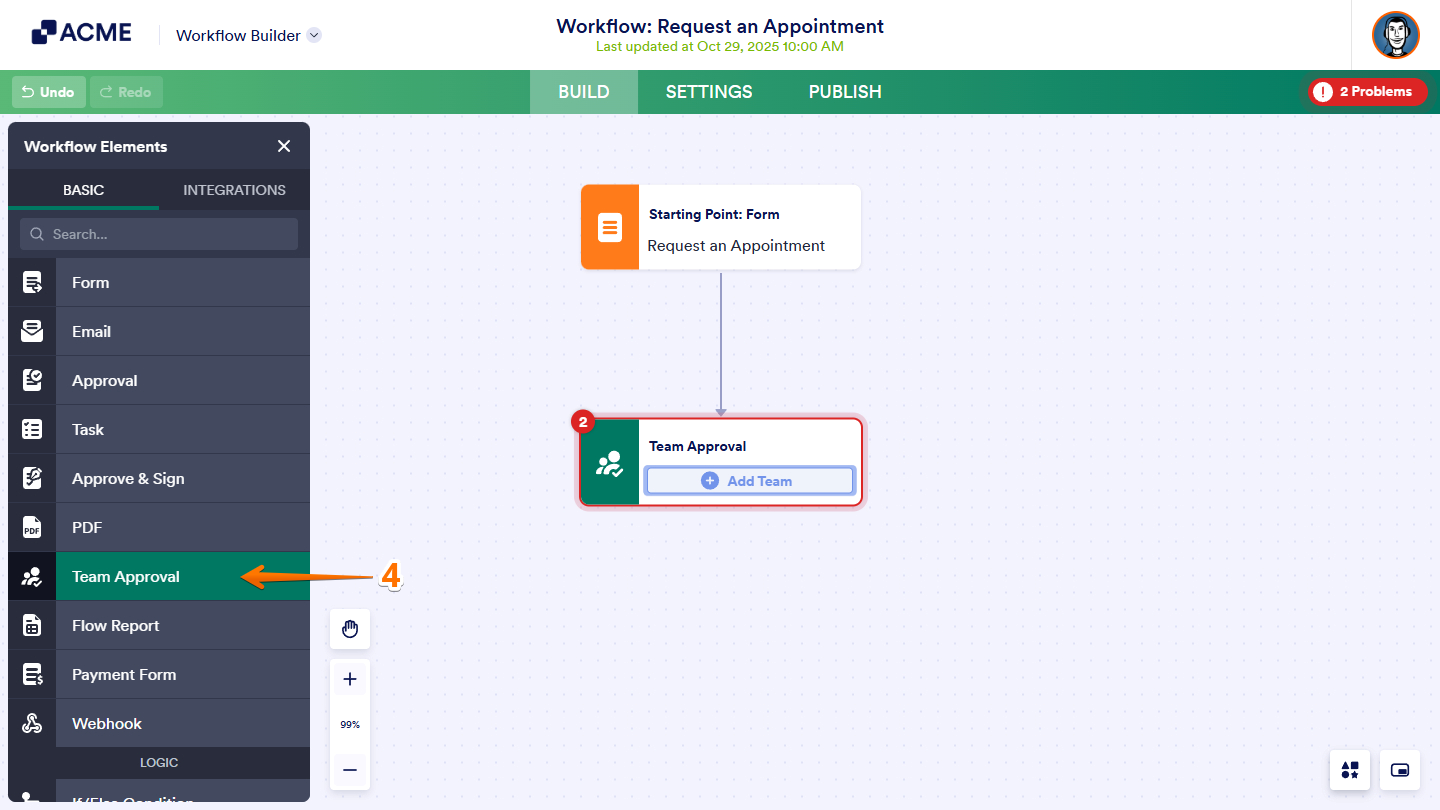Click the PDF file icon

(x=32, y=528)
